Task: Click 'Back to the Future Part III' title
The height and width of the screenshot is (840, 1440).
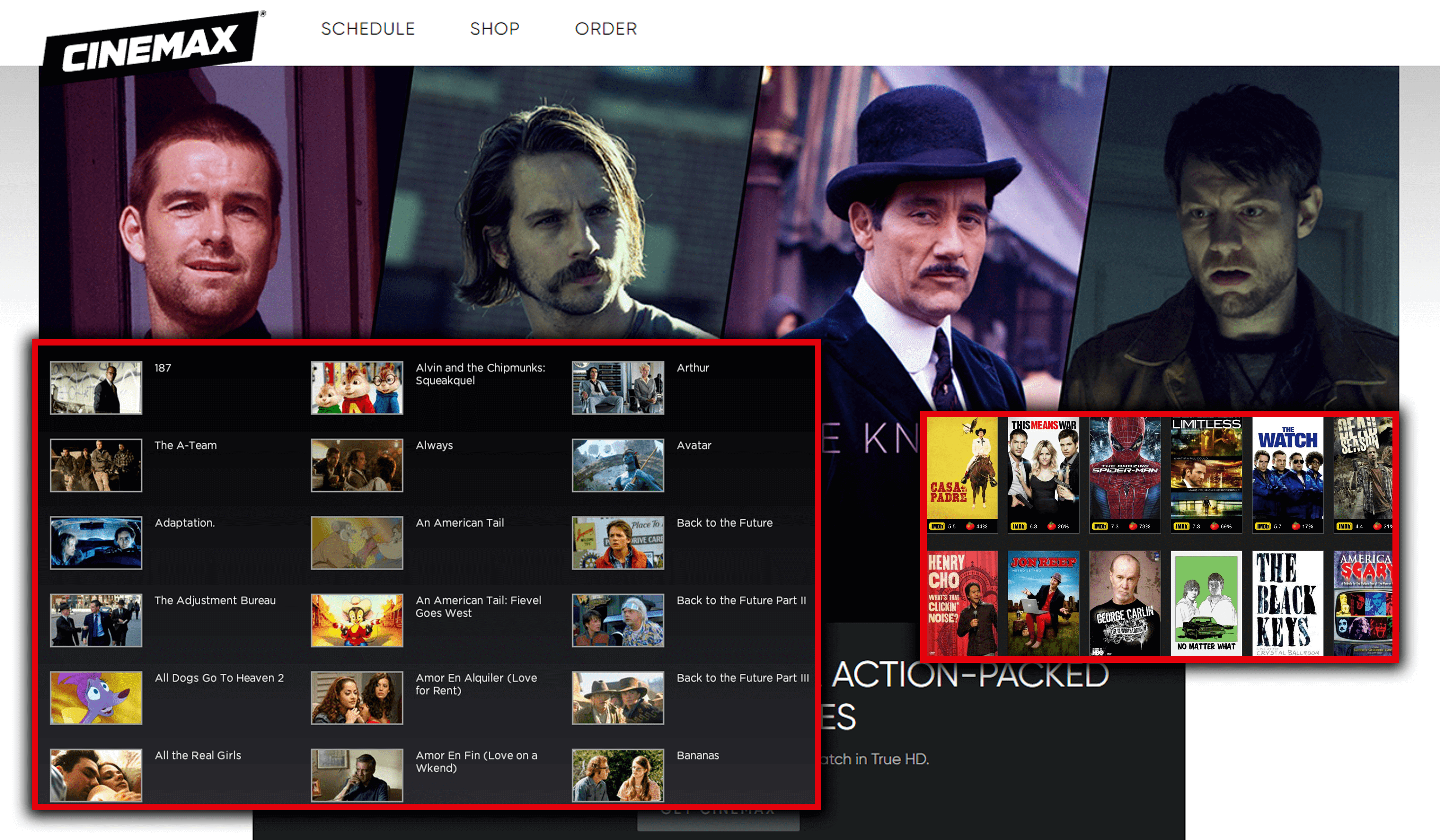Action: pos(743,678)
